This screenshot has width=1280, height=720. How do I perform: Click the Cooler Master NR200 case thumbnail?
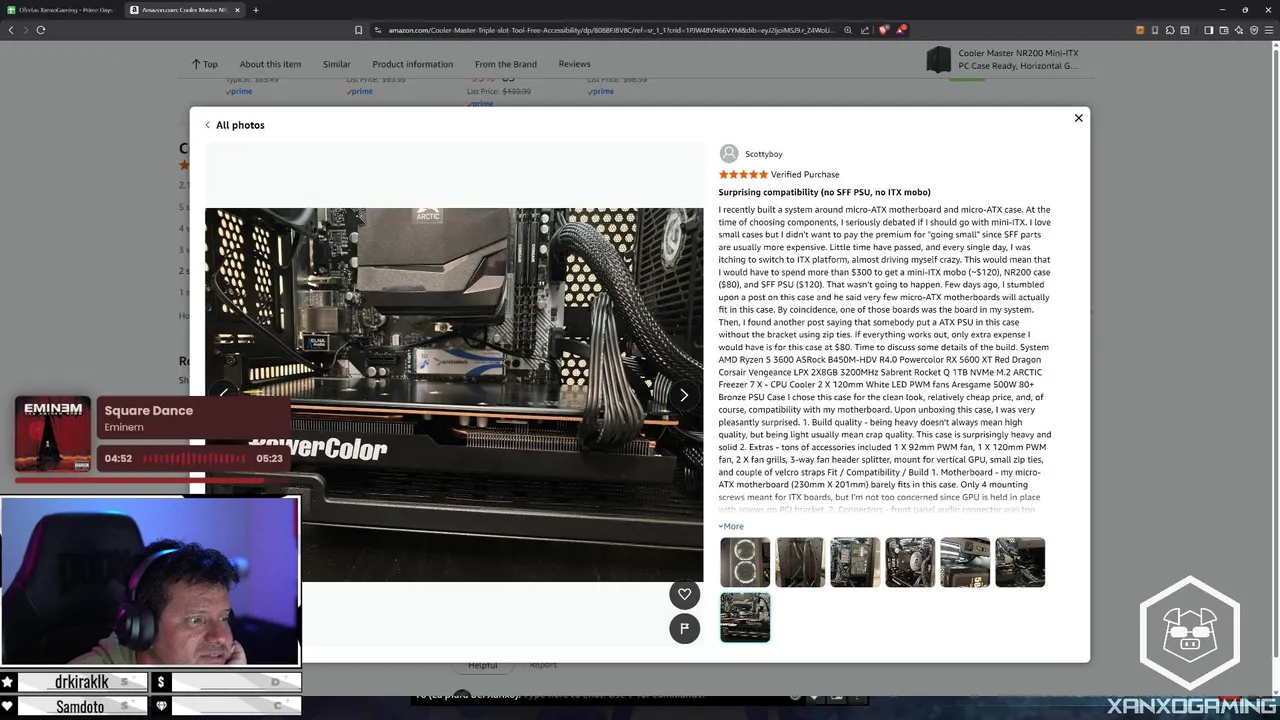pos(938,60)
